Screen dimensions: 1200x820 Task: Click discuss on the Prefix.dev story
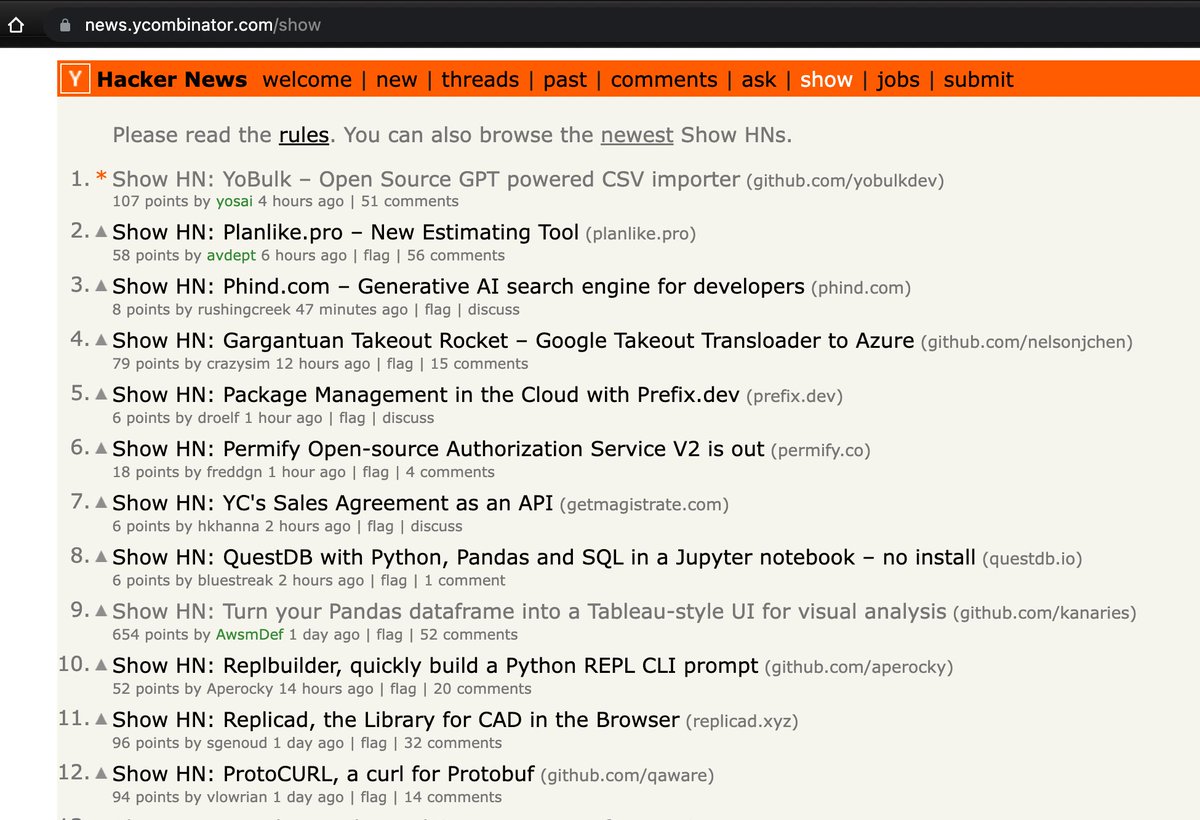coord(408,418)
